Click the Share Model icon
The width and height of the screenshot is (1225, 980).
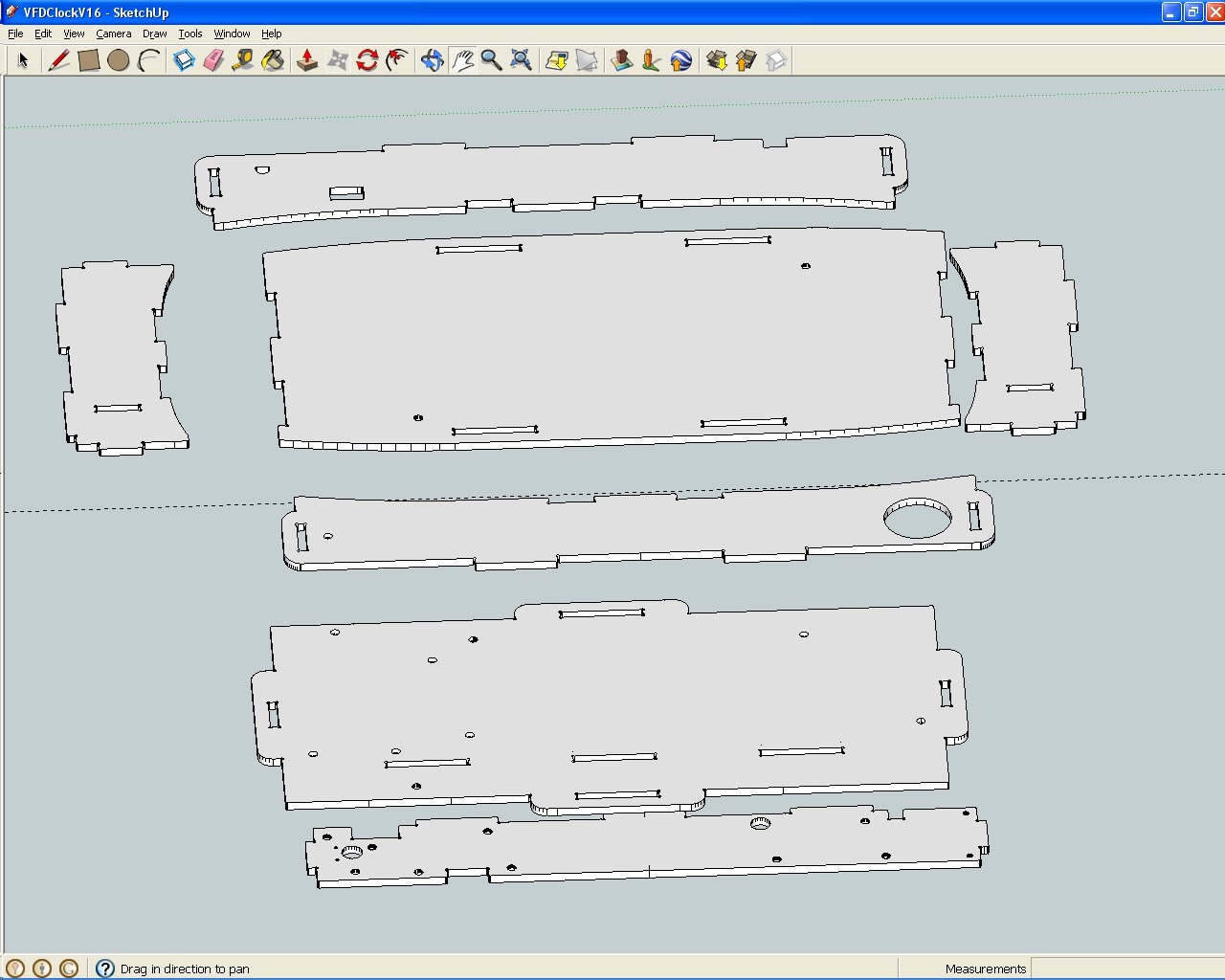(746, 60)
